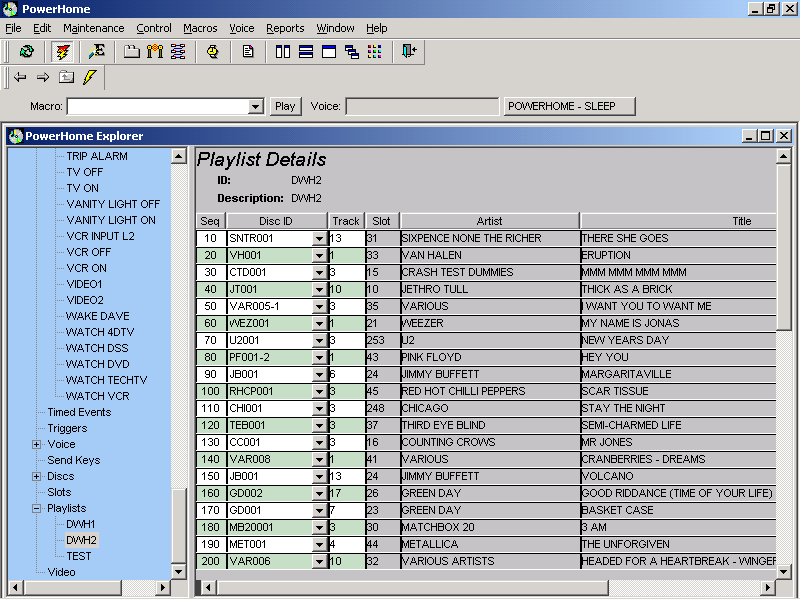
Task: Click the exit door toolbar icon
Action: (x=409, y=52)
